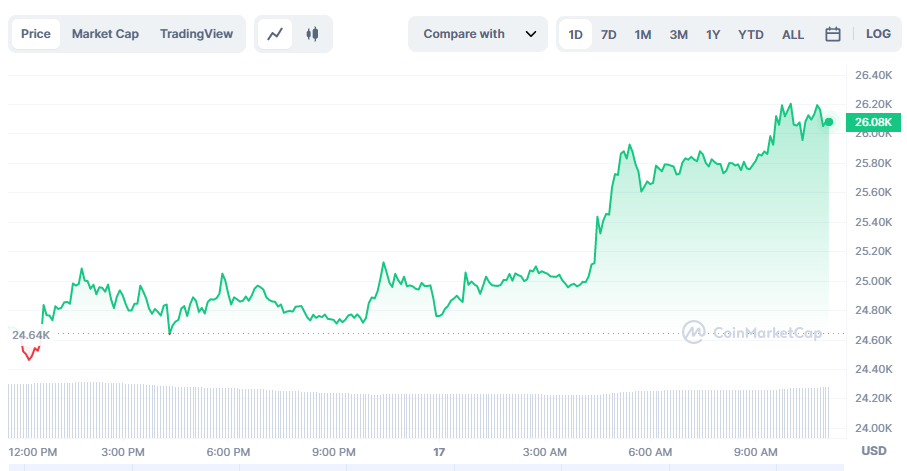Click the CoinMarketCap watermark logo

[752, 332]
